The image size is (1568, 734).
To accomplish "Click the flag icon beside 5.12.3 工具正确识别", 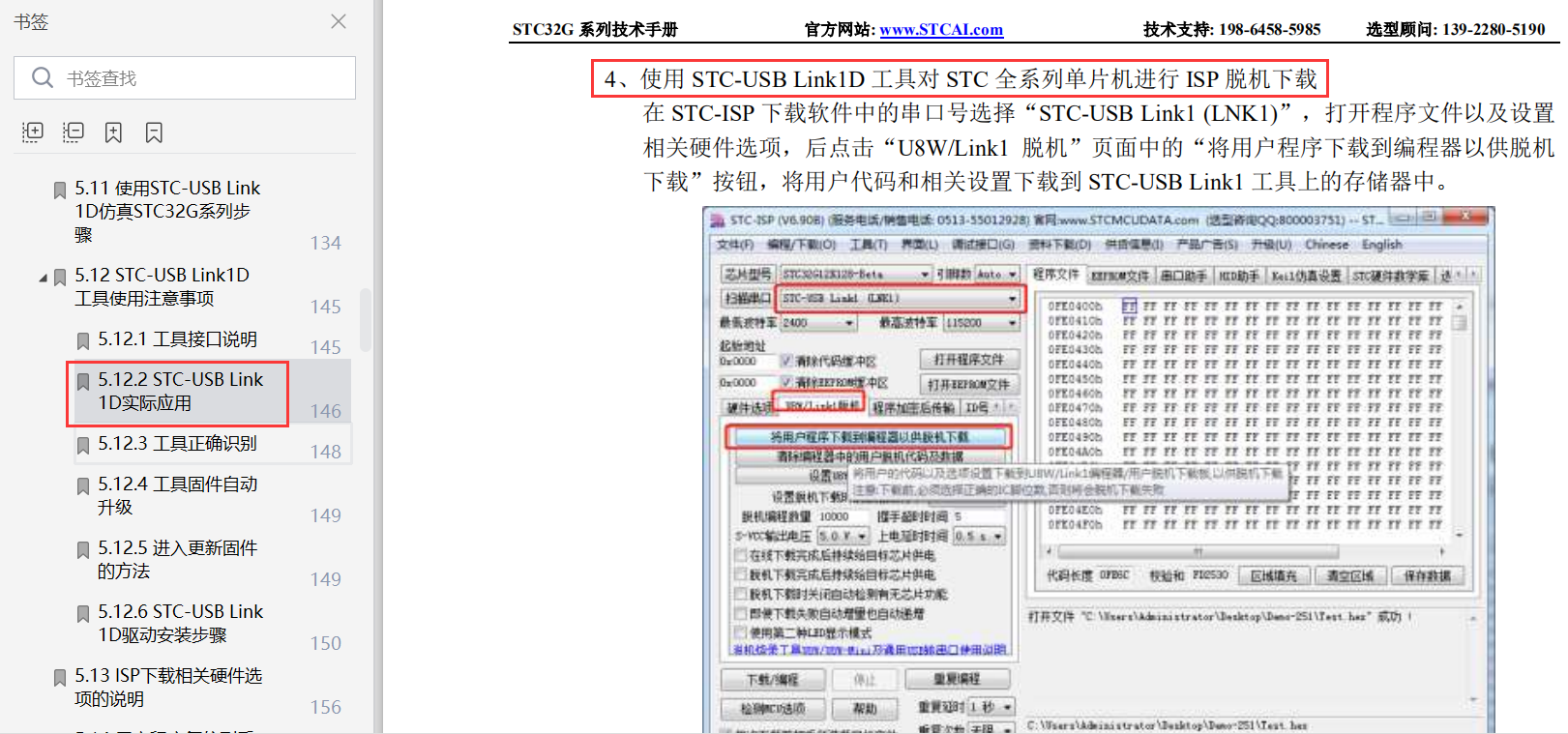I will click(83, 445).
